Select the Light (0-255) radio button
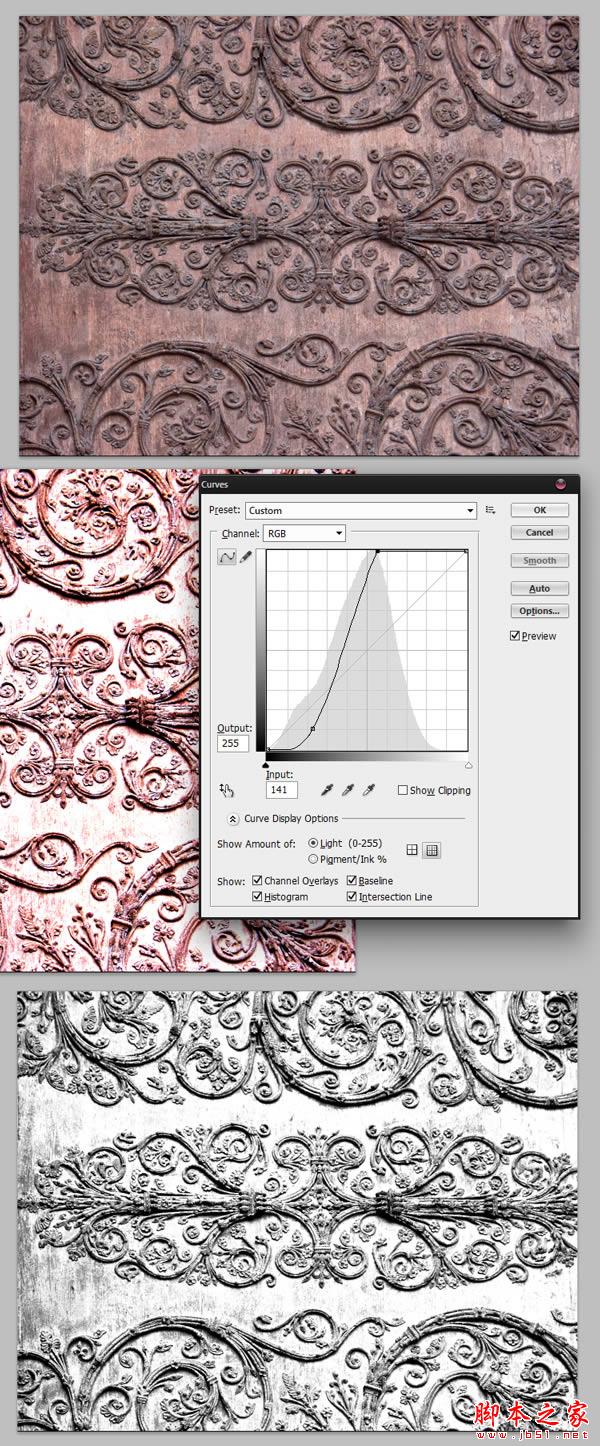 pos(313,843)
